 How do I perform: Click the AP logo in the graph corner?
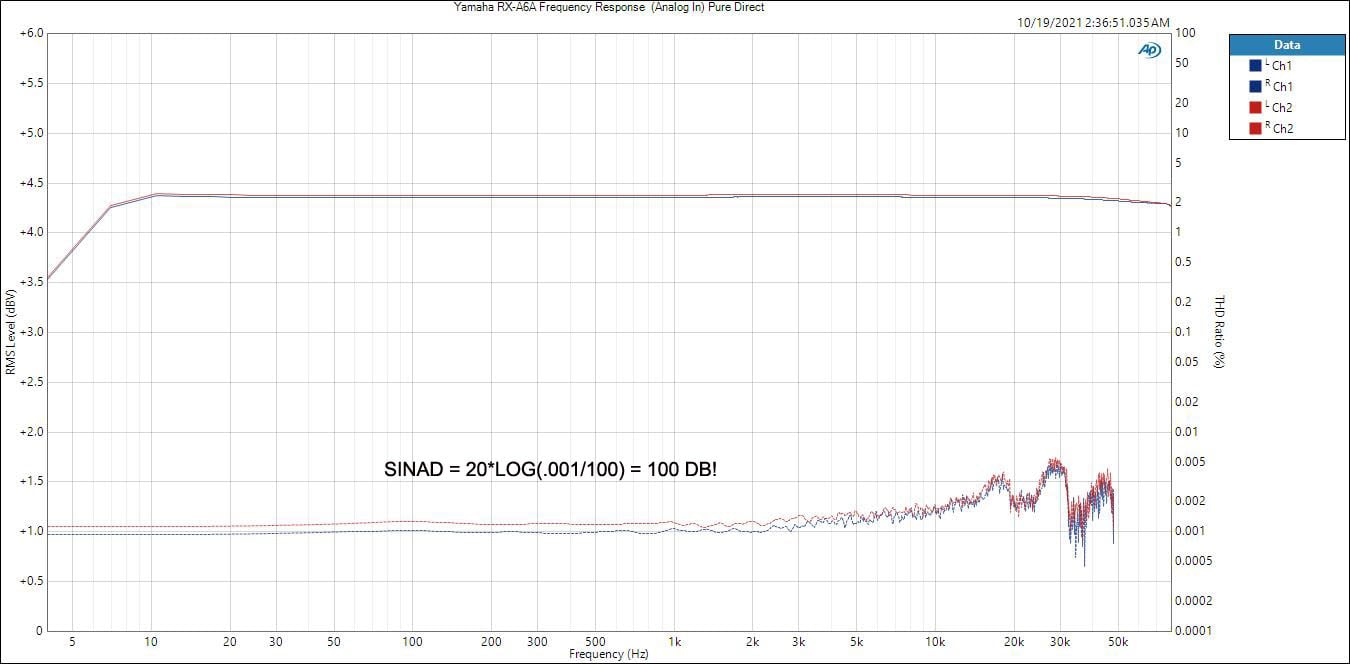[x=1148, y=50]
